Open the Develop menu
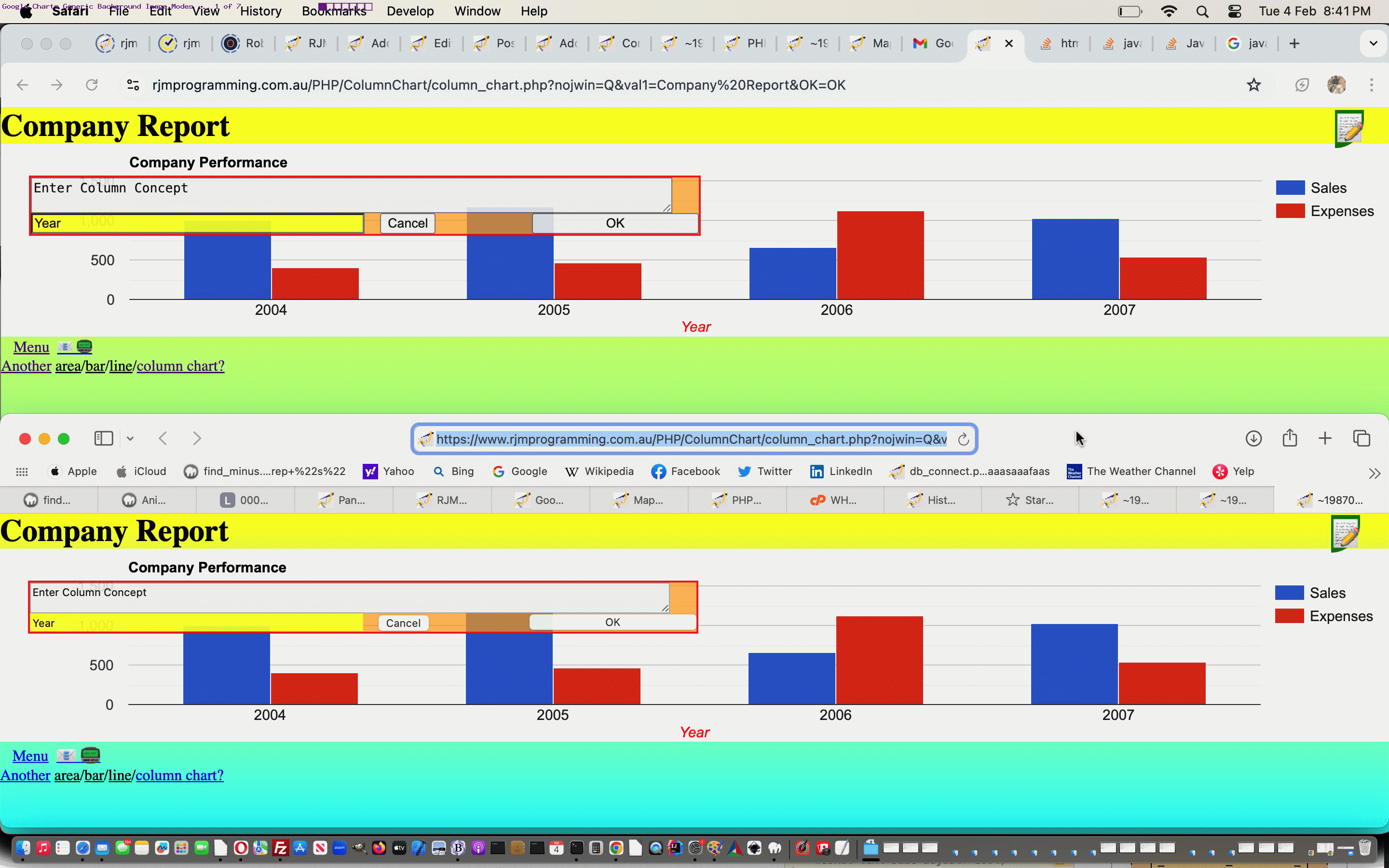This screenshot has width=1389, height=868. 410,11
